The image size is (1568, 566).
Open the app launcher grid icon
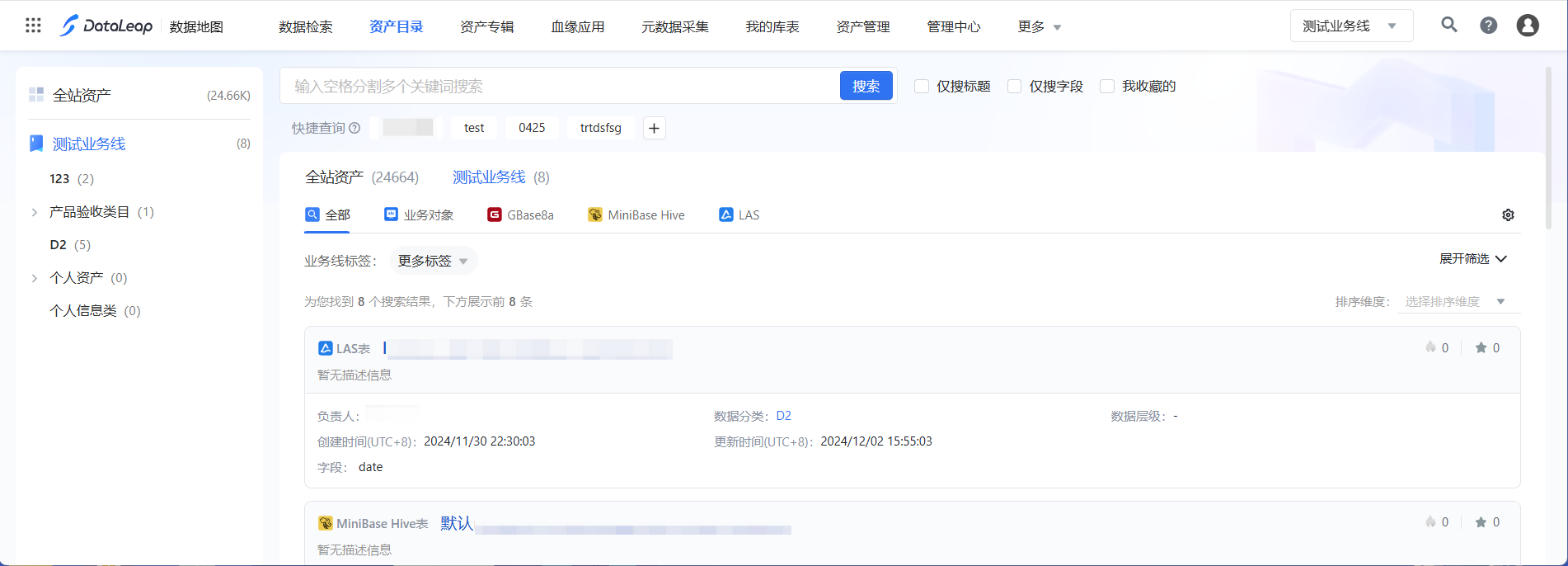[33, 26]
